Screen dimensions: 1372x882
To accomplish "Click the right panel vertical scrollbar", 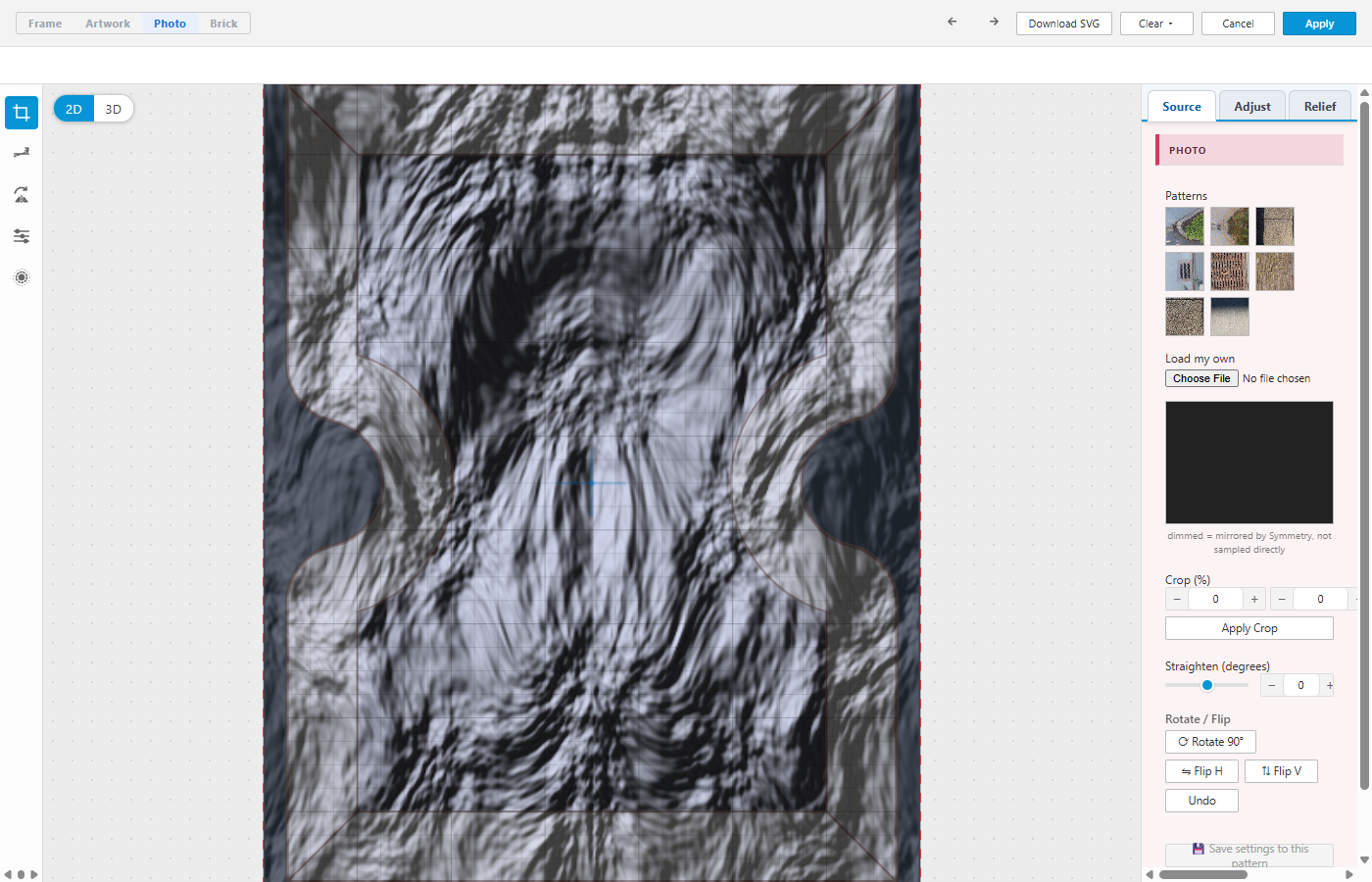I will [x=1364, y=446].
